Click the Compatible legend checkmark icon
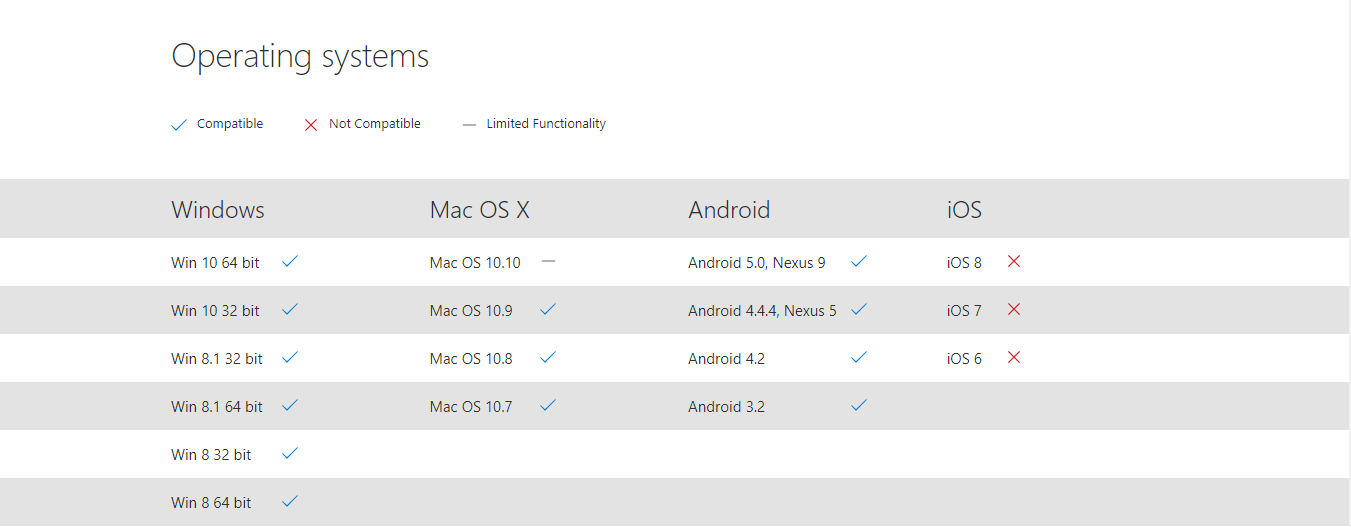This screenshot has height=527, width=1351. [x=179, y=125]
